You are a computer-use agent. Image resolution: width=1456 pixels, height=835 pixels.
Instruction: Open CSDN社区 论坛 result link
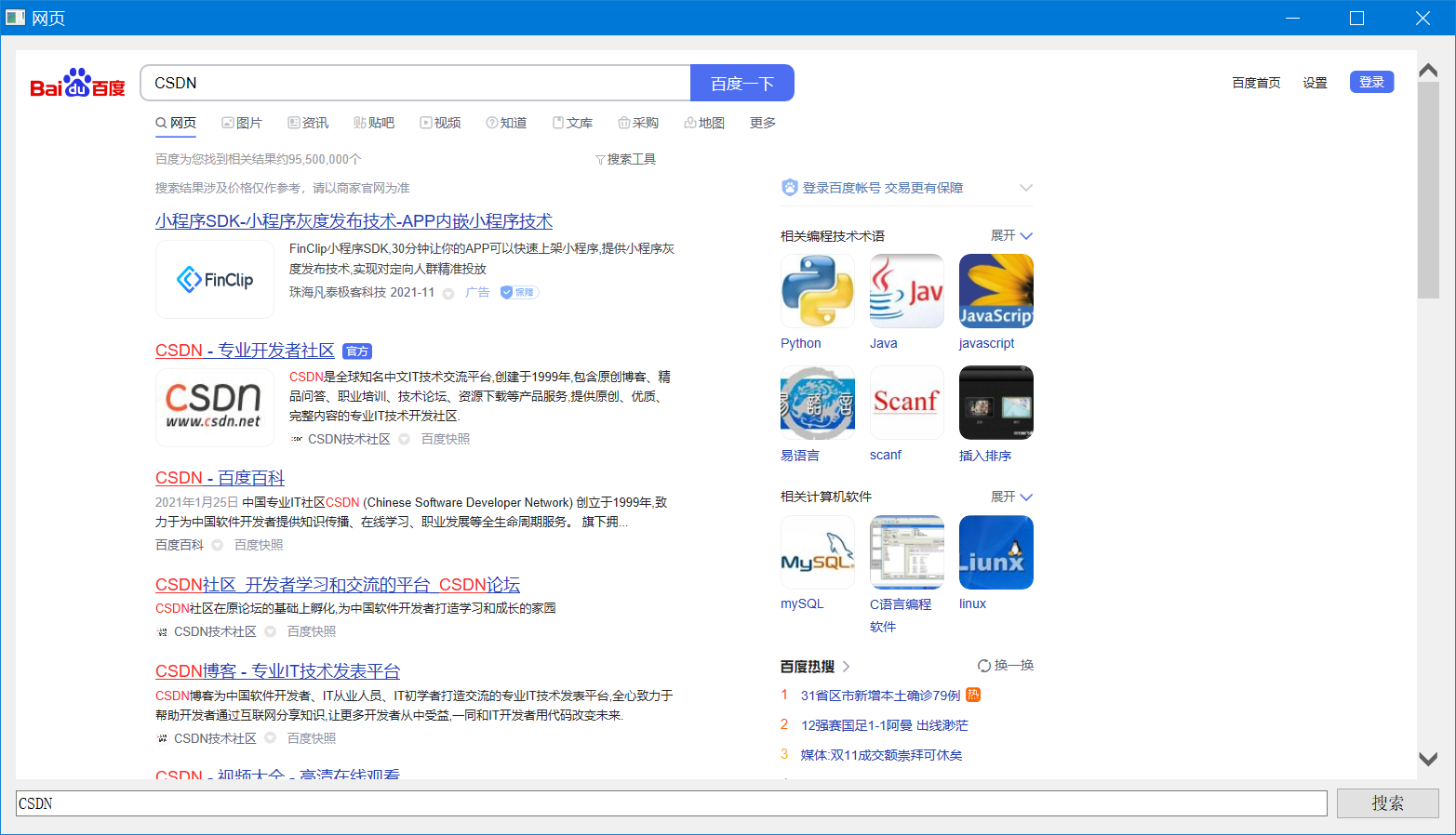click(x=338, y=585)
